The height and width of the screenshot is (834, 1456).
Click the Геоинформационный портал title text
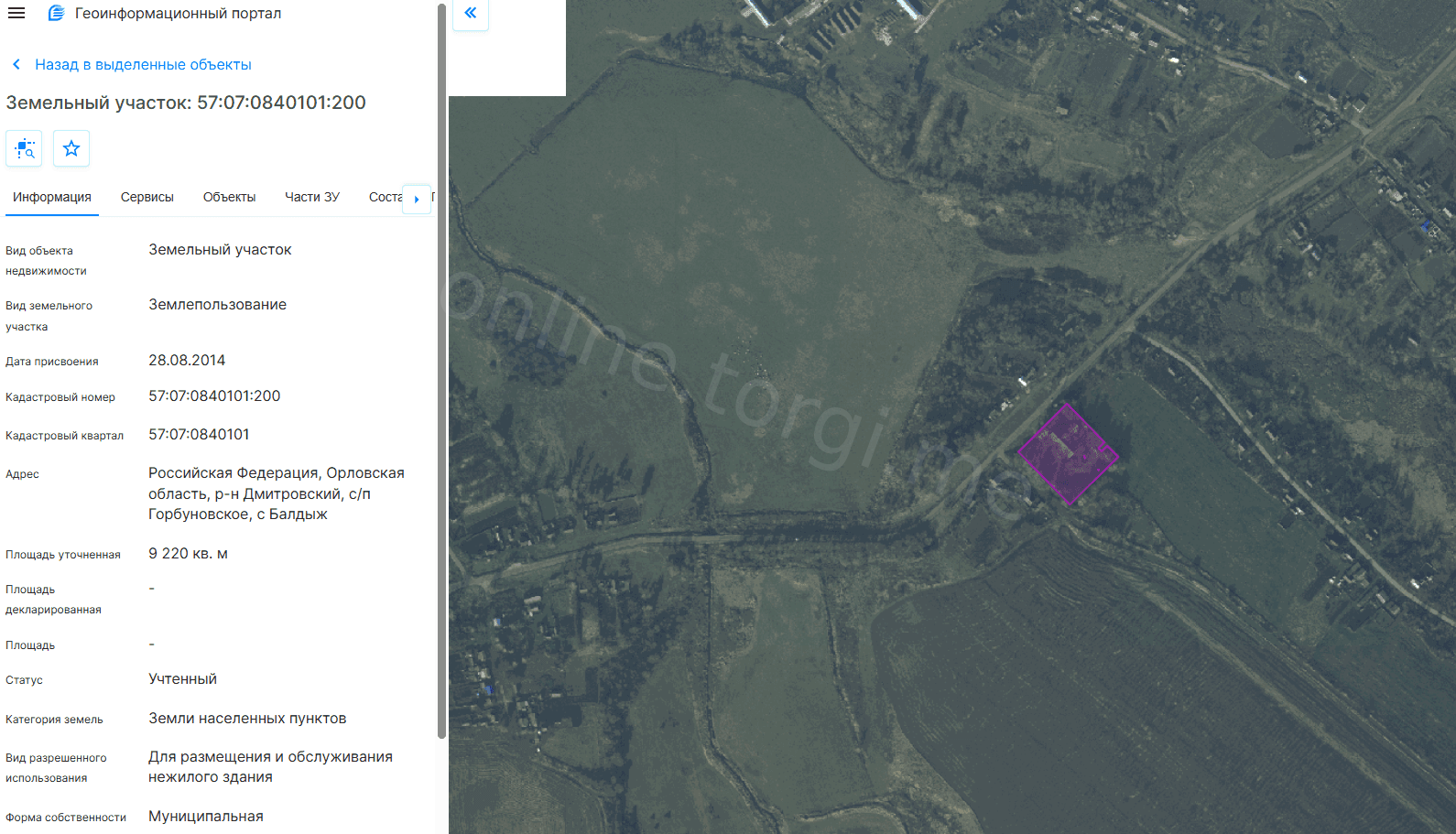click(178, 14)
